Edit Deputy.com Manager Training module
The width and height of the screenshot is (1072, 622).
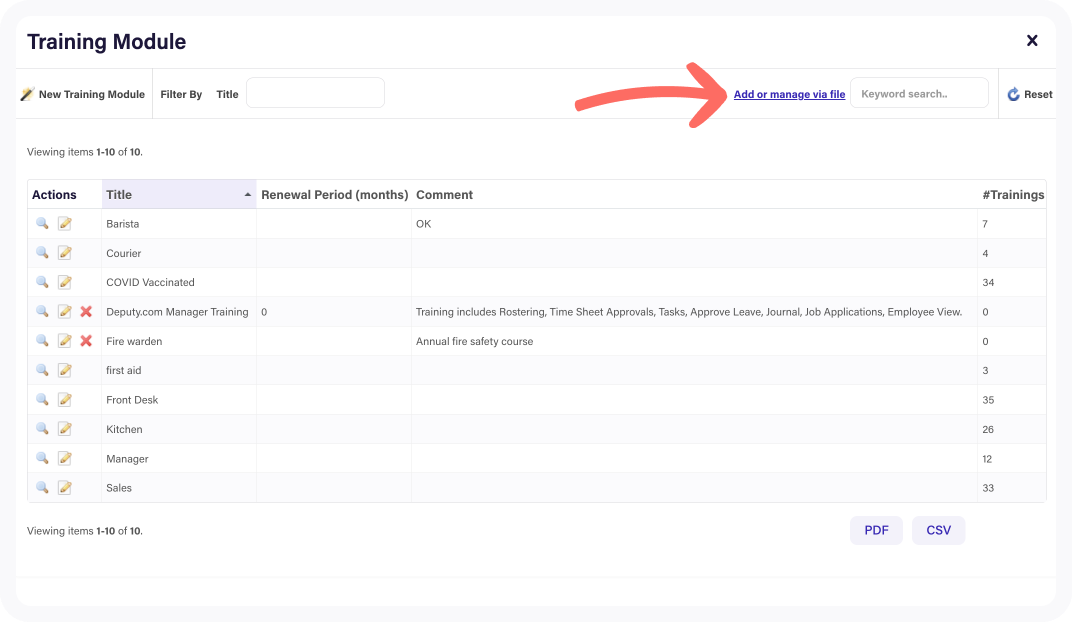click(x=65, y=312)
